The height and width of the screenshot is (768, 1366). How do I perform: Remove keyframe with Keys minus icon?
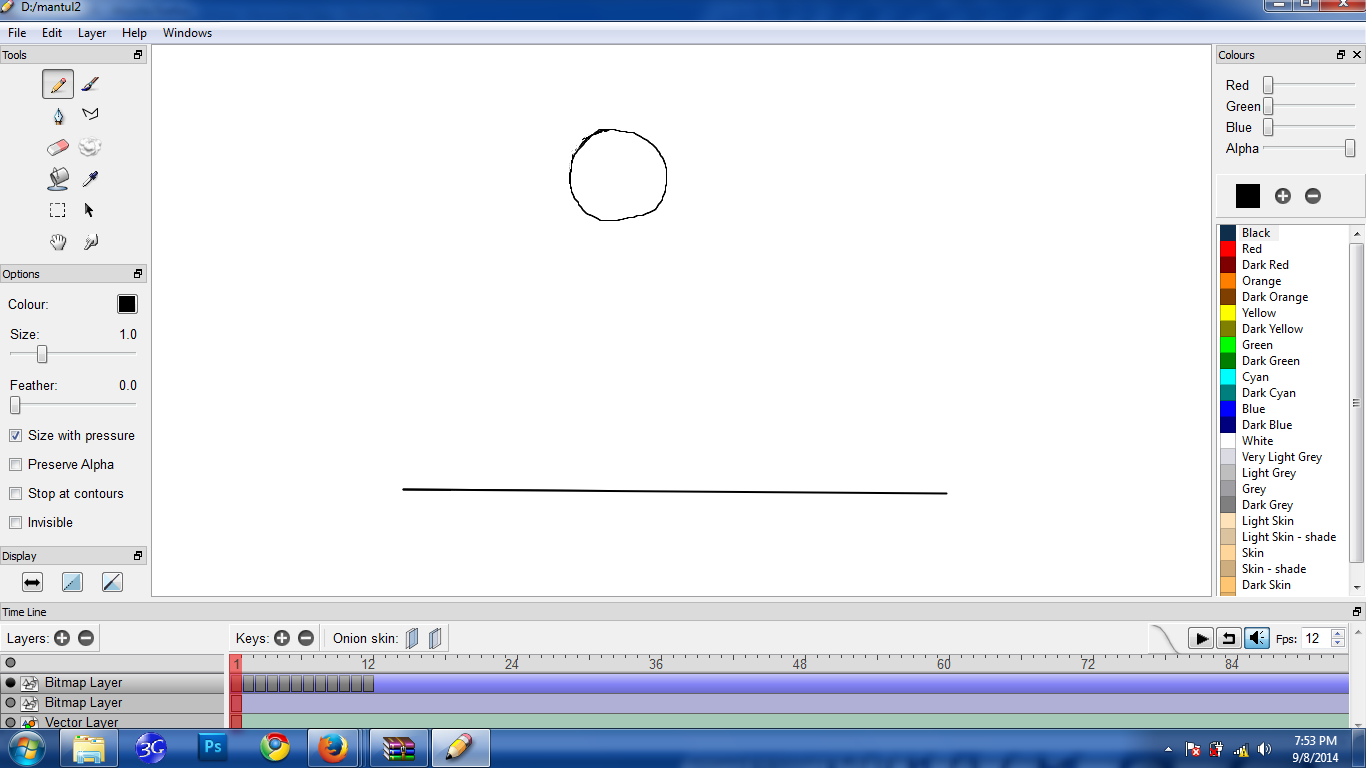pos(306,638)
